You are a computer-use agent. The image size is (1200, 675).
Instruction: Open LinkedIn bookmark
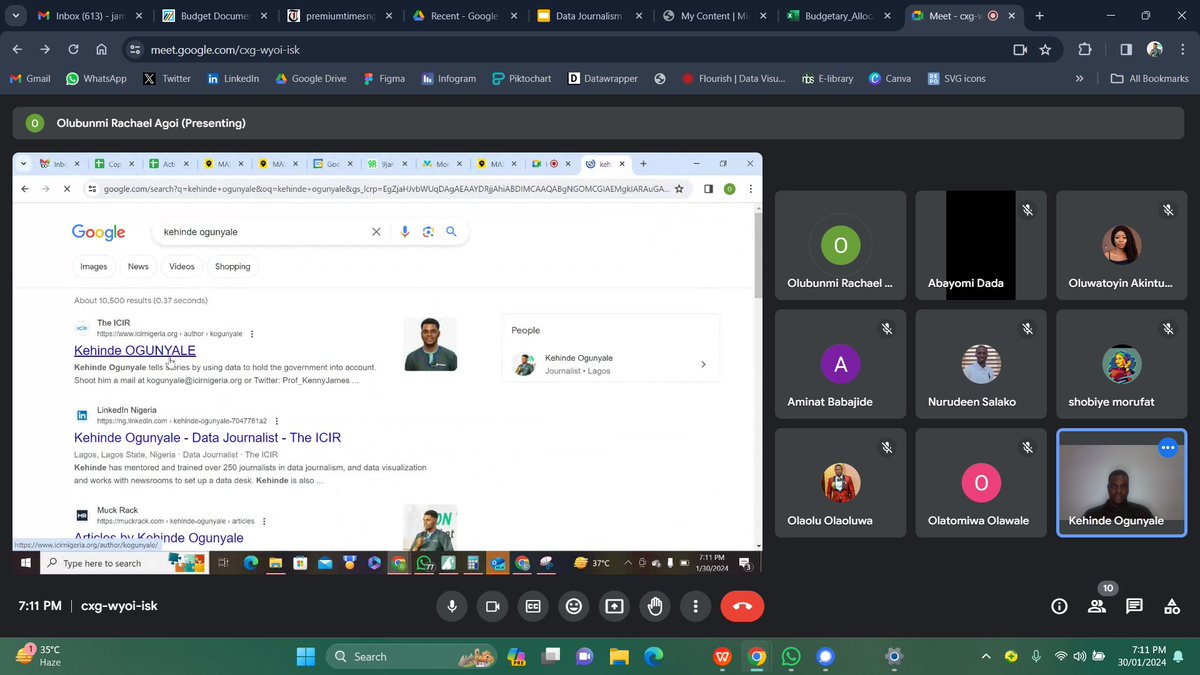[233, 78]
